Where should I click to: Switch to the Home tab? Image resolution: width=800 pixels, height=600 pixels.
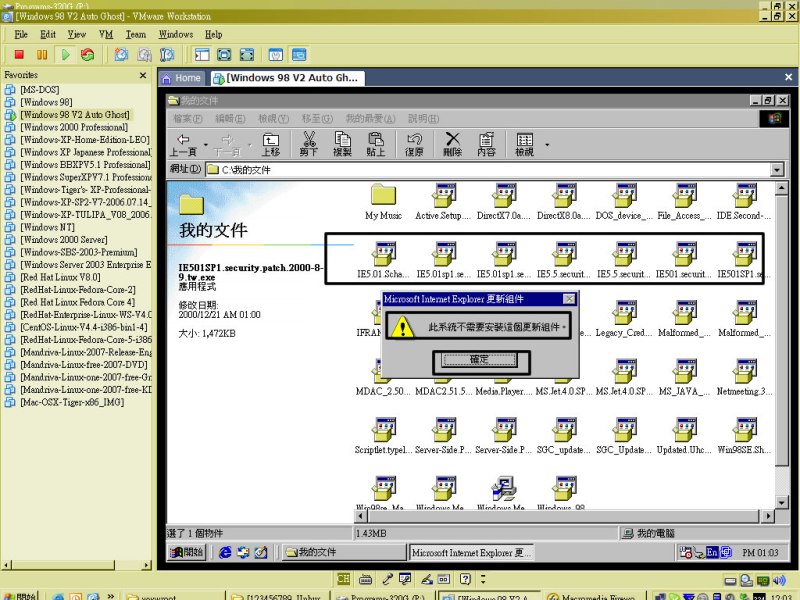(x=182, y=78)
